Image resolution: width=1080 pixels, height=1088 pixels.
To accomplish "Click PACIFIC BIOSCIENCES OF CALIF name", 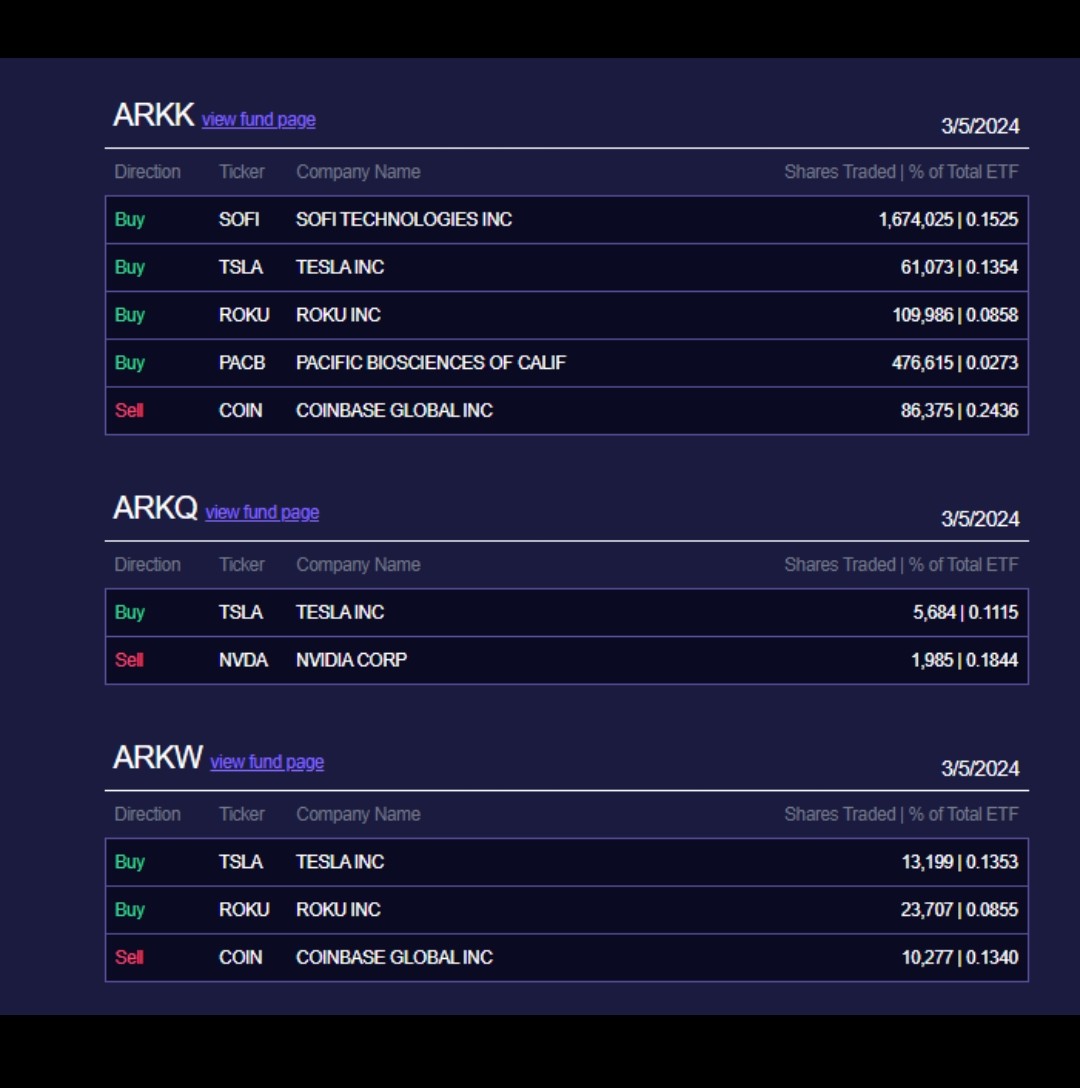I will [431, 363].
